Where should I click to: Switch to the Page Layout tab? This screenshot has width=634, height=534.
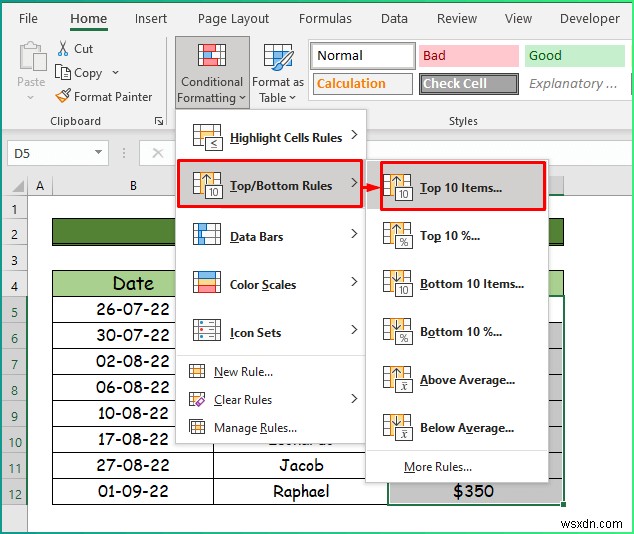[233, 19]
